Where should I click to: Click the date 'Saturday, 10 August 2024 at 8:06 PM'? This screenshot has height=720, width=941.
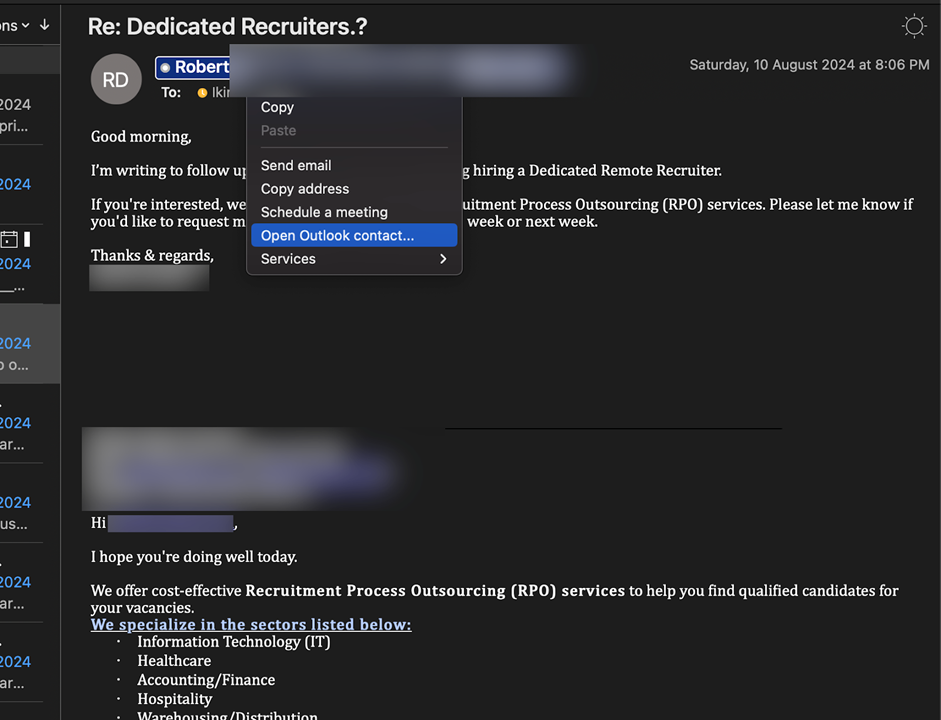coord(809,65)
